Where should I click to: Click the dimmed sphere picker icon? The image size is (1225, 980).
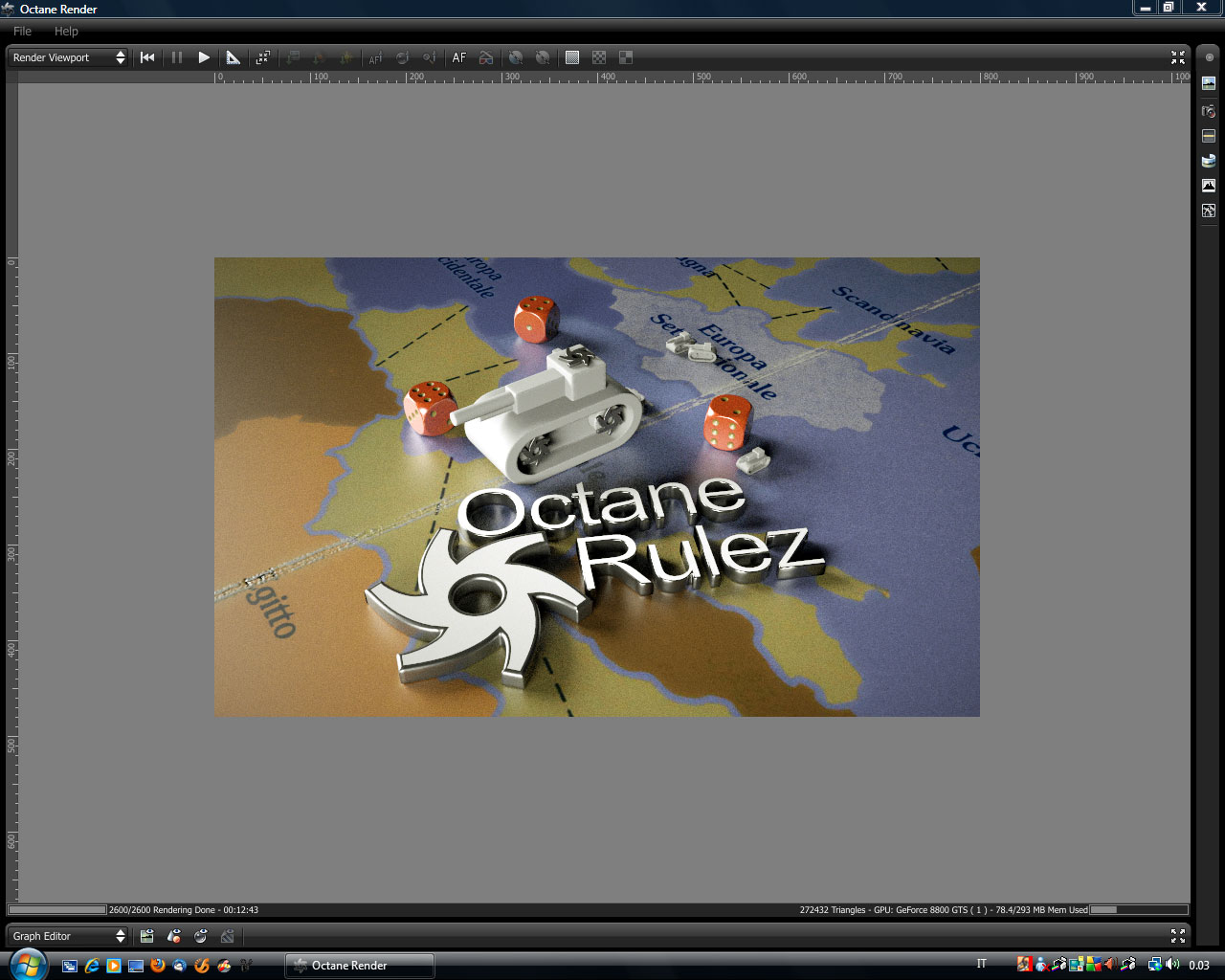[403, 57]
